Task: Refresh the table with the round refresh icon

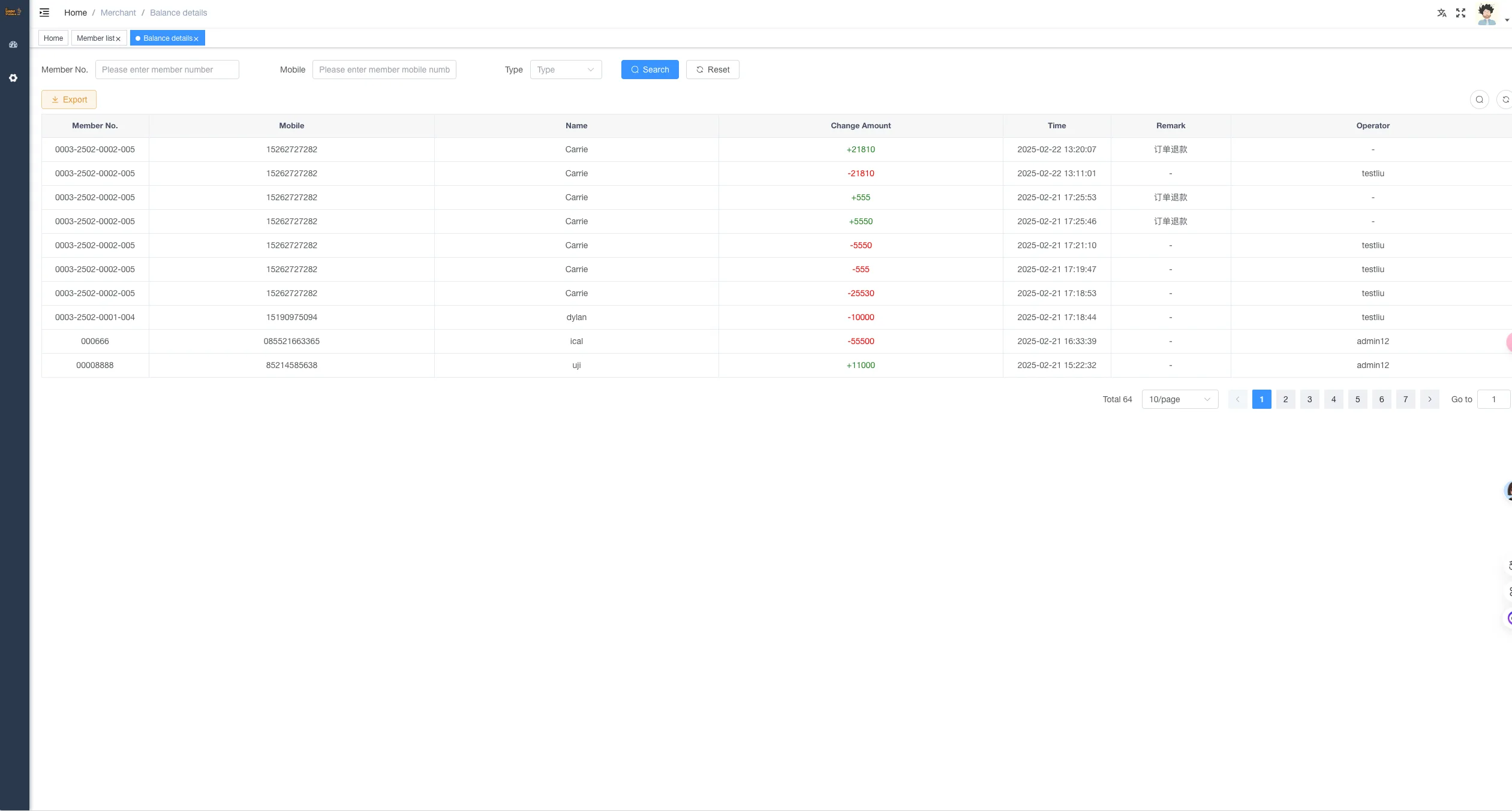Action: tap(1505, 100)
